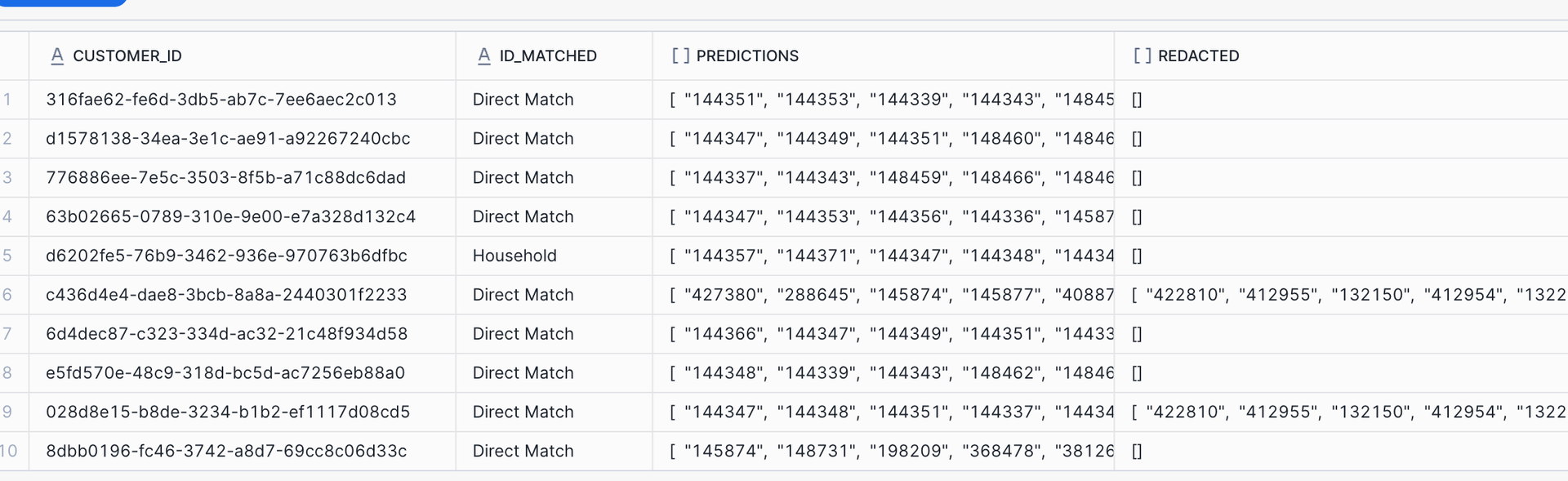Select the ID_MATCHED column header

[554, 56]
